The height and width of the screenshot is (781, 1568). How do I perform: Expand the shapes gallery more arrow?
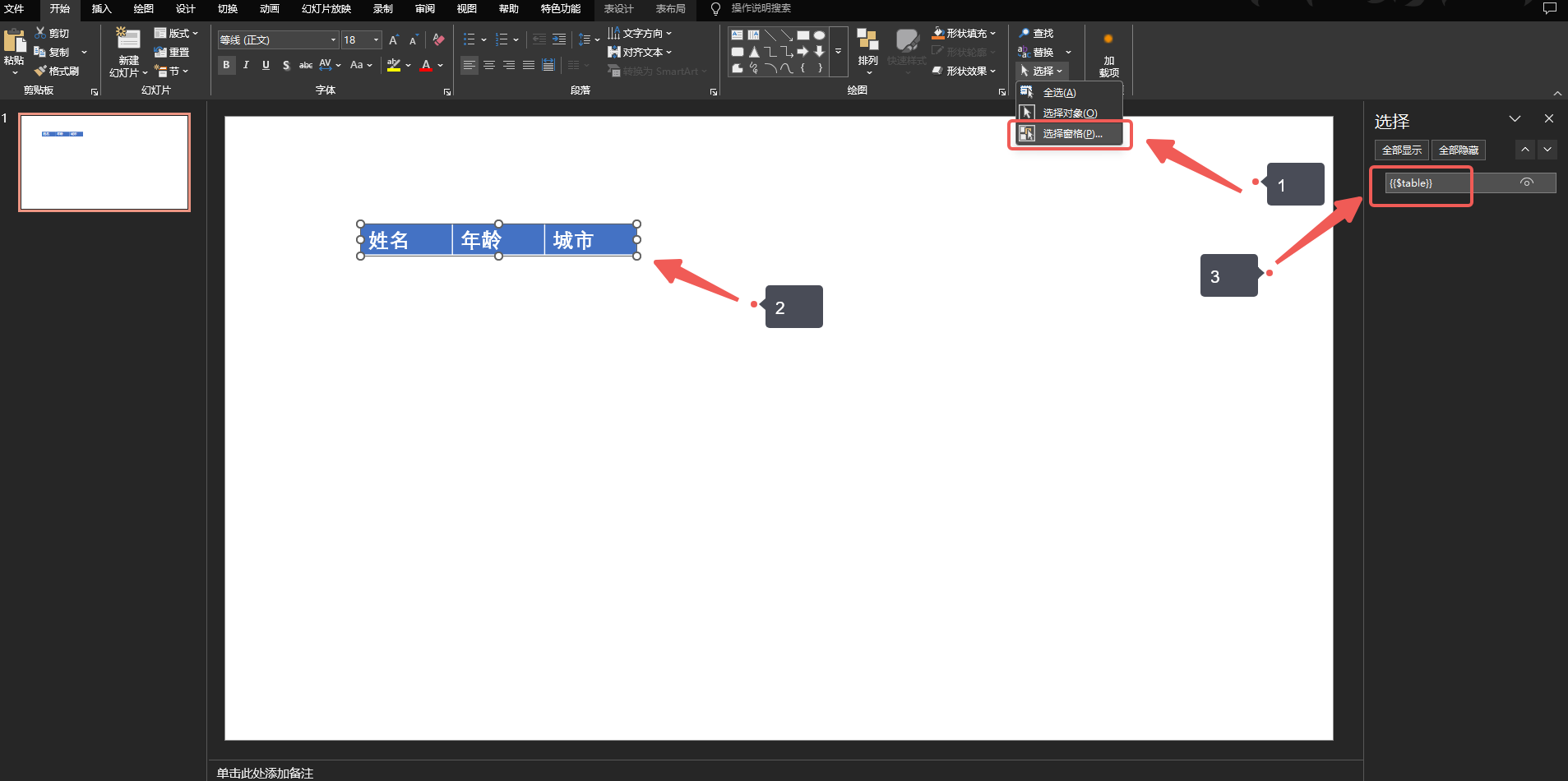click(839, 51)
